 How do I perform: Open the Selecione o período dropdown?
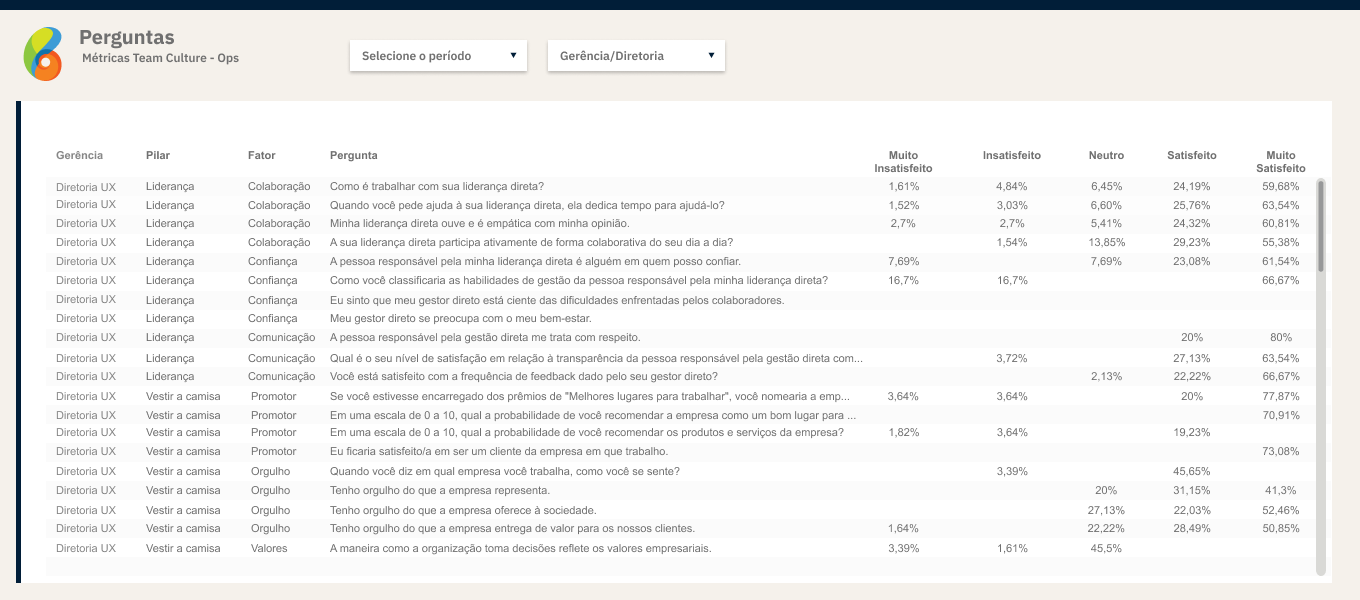pyautogui.click(x=437, y=56)
